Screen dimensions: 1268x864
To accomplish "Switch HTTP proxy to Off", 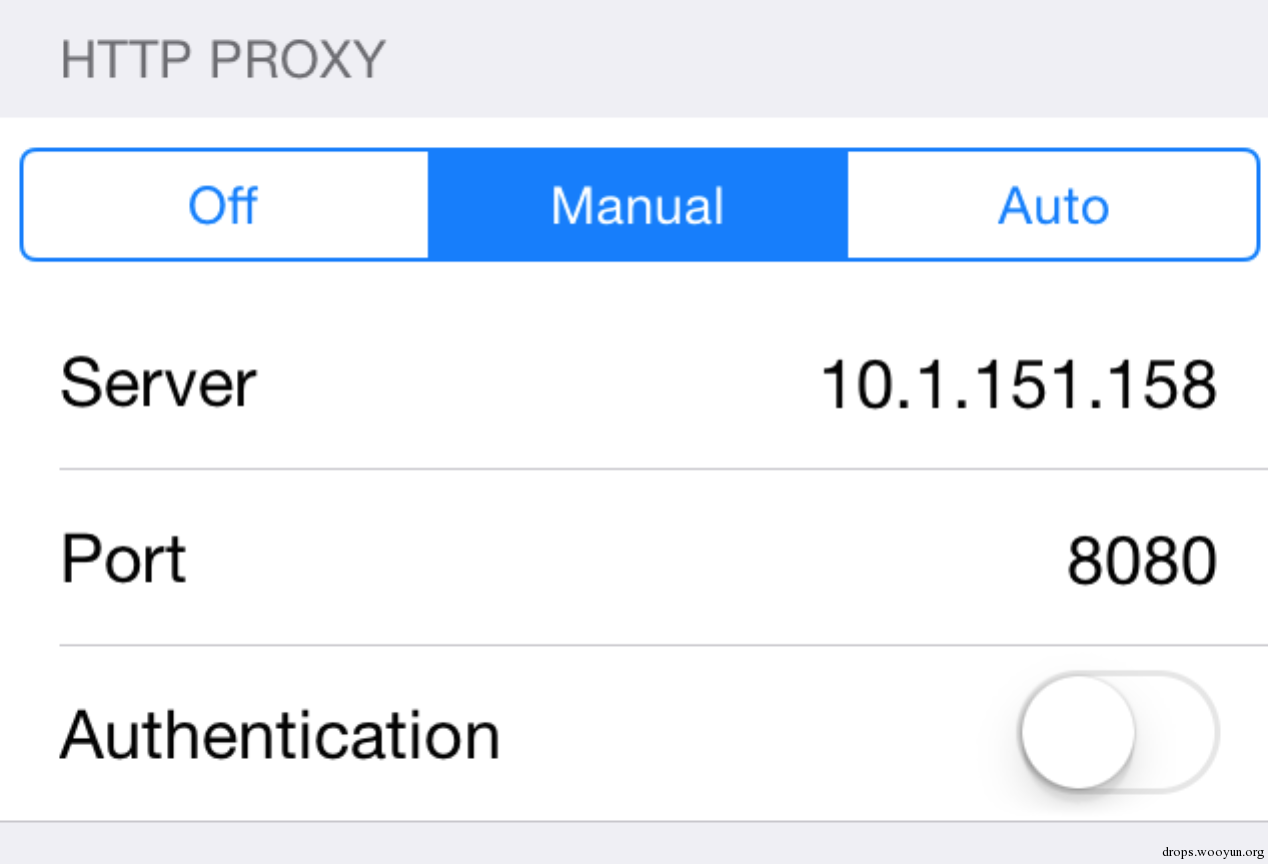I will pyautogui.click(x=225, y=205).
